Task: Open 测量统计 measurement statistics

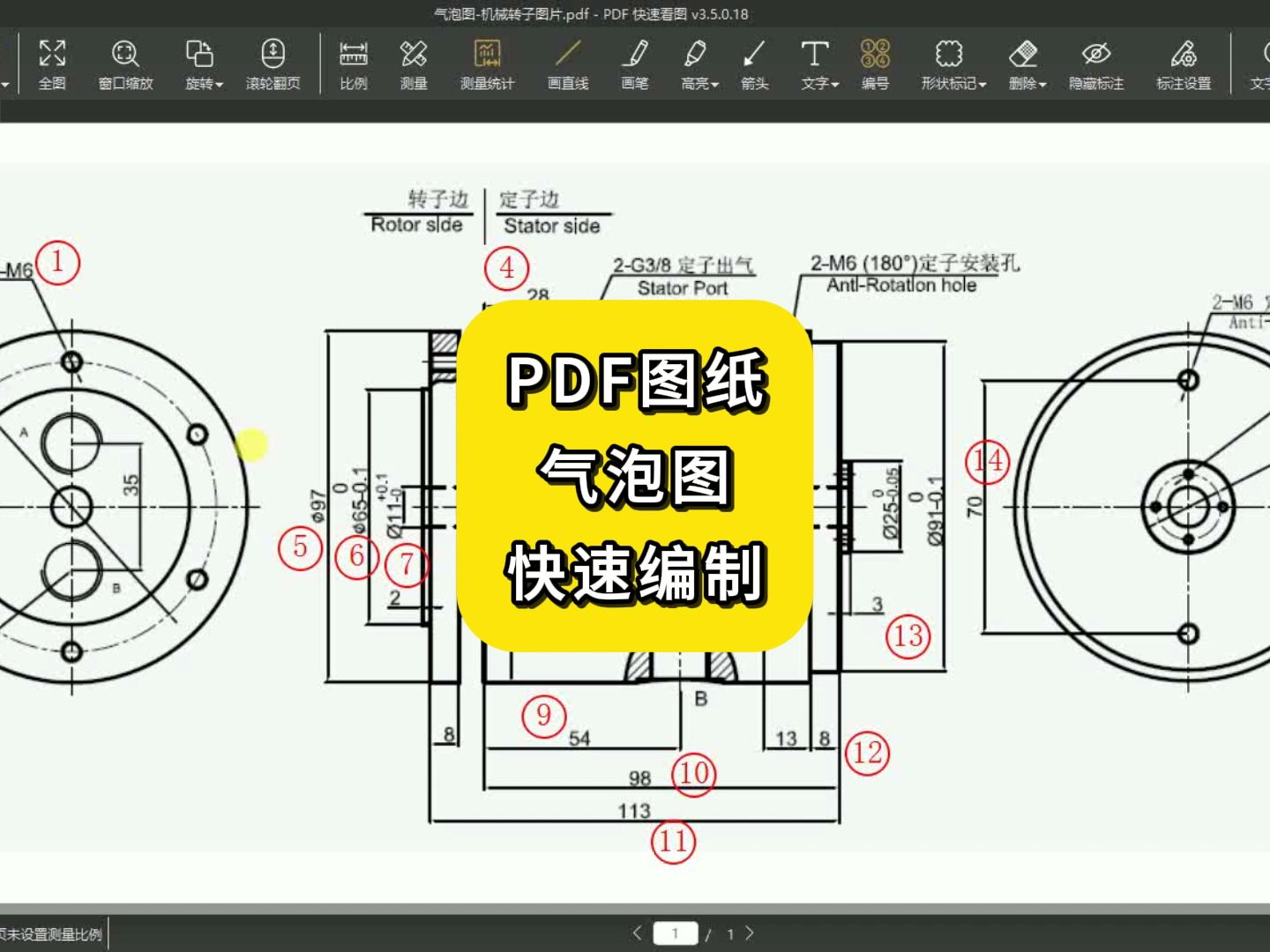Action: click(x=487, y=64)
